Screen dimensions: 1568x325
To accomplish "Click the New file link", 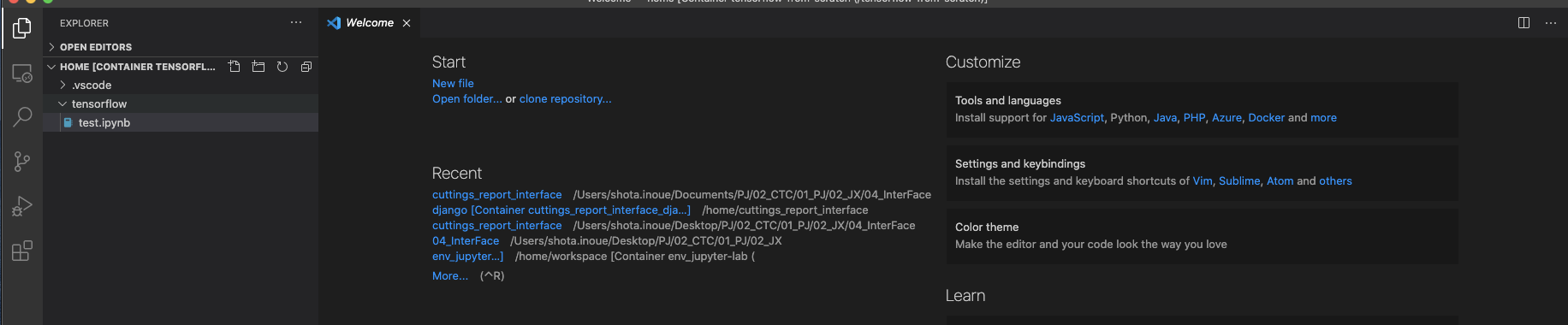I will tap(453, 84).
